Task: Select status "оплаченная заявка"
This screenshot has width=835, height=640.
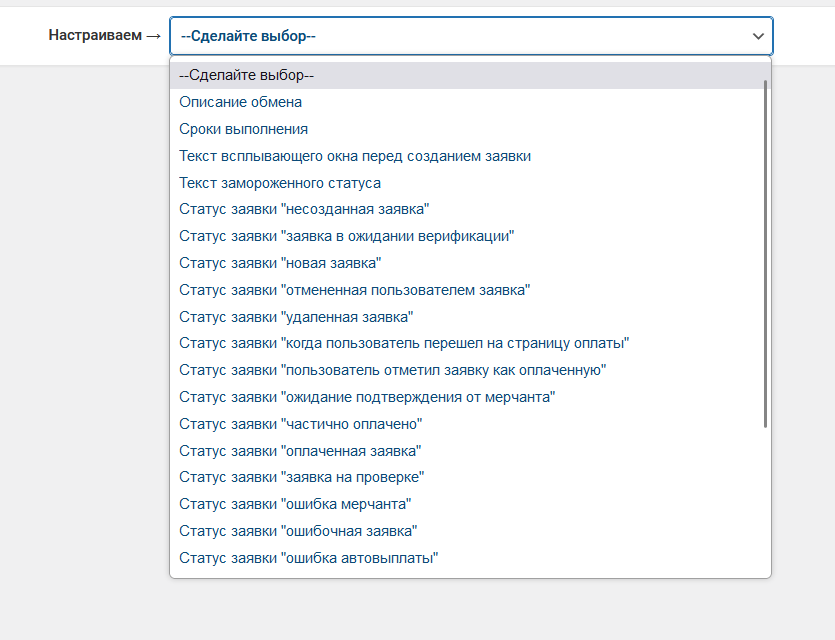Action: (300, 451)
